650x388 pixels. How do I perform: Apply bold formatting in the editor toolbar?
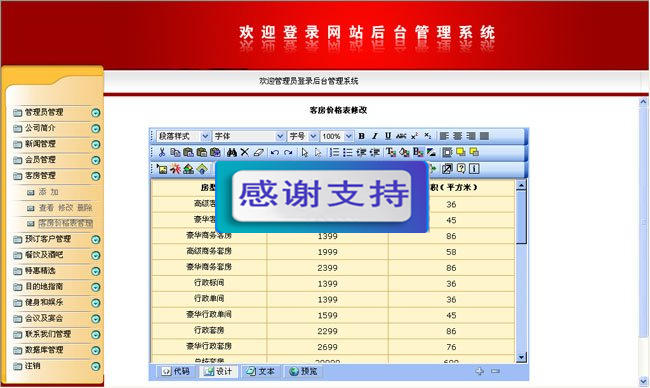click(x=361, y=136)
